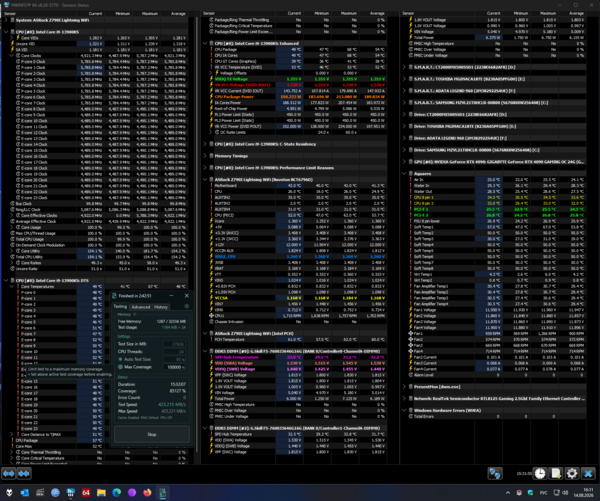600x501 pixels.
Task: Click the Stop button in memory test
Action: (152, 434)
